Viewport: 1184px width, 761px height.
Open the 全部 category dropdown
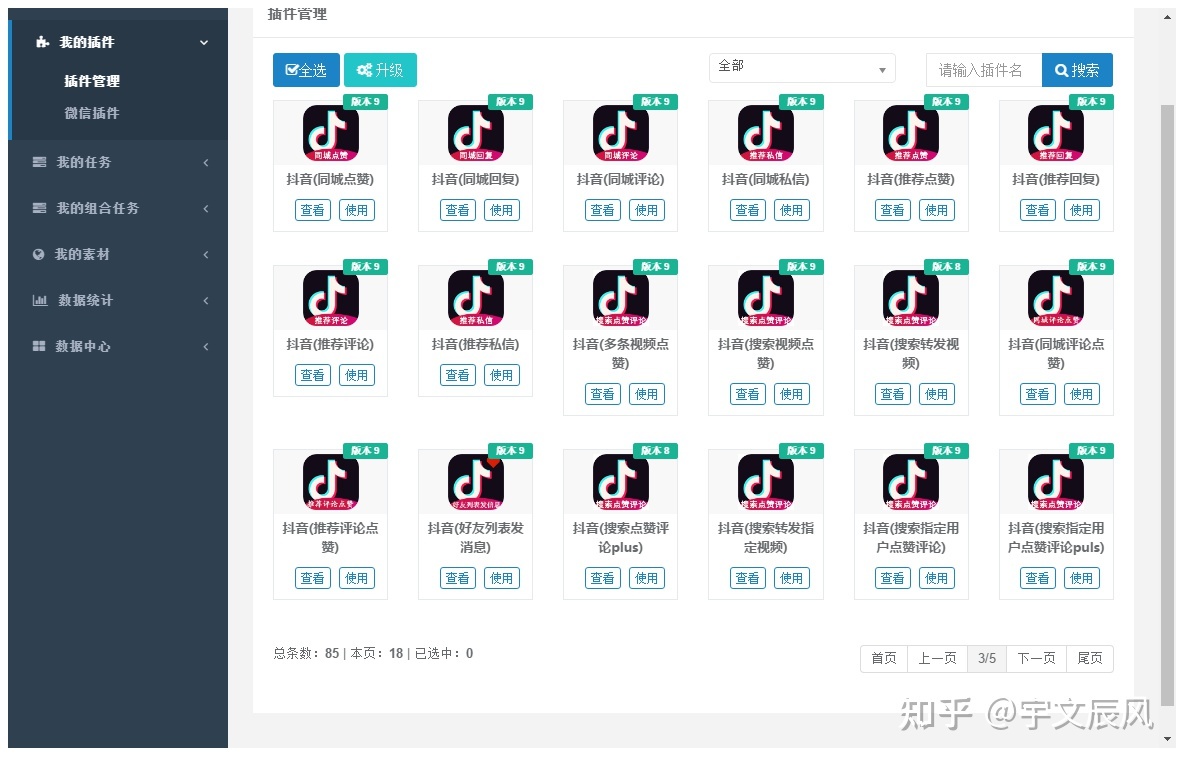click(x=801, y=68)
